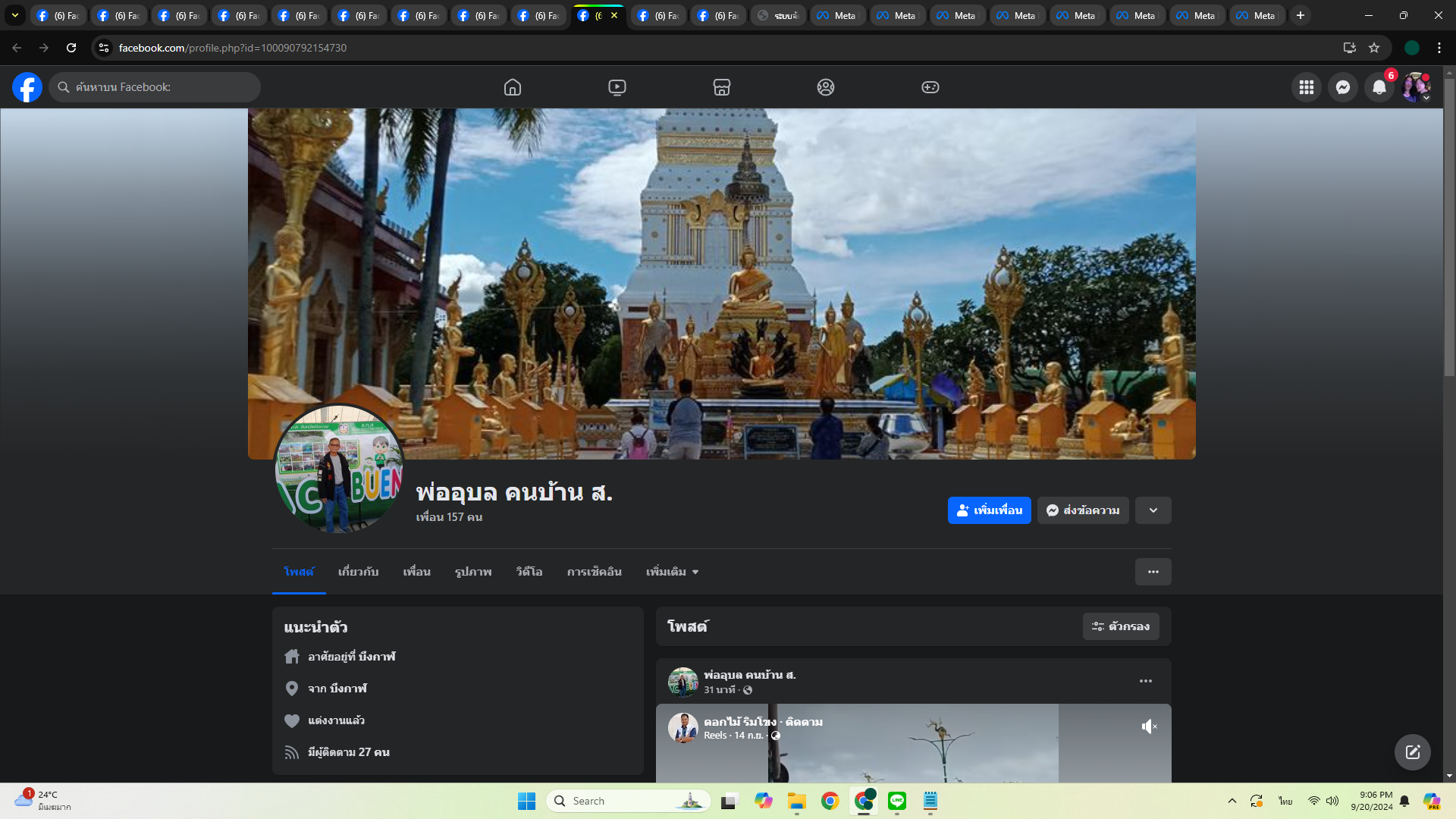Open the Facebook Watch video icon

617,87
